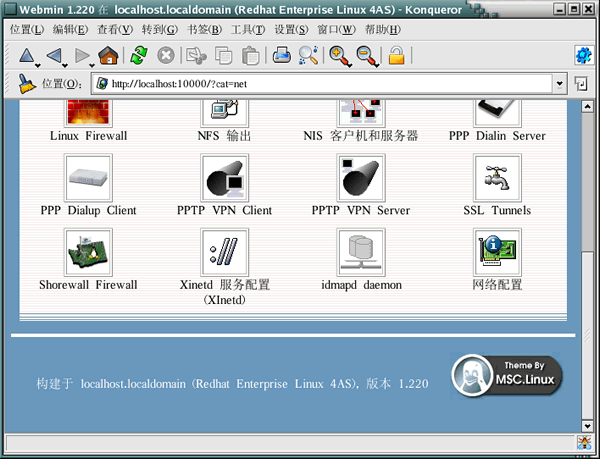Open the location URL history dropdown
Screen dimensions: 600x459
point(559,84)
